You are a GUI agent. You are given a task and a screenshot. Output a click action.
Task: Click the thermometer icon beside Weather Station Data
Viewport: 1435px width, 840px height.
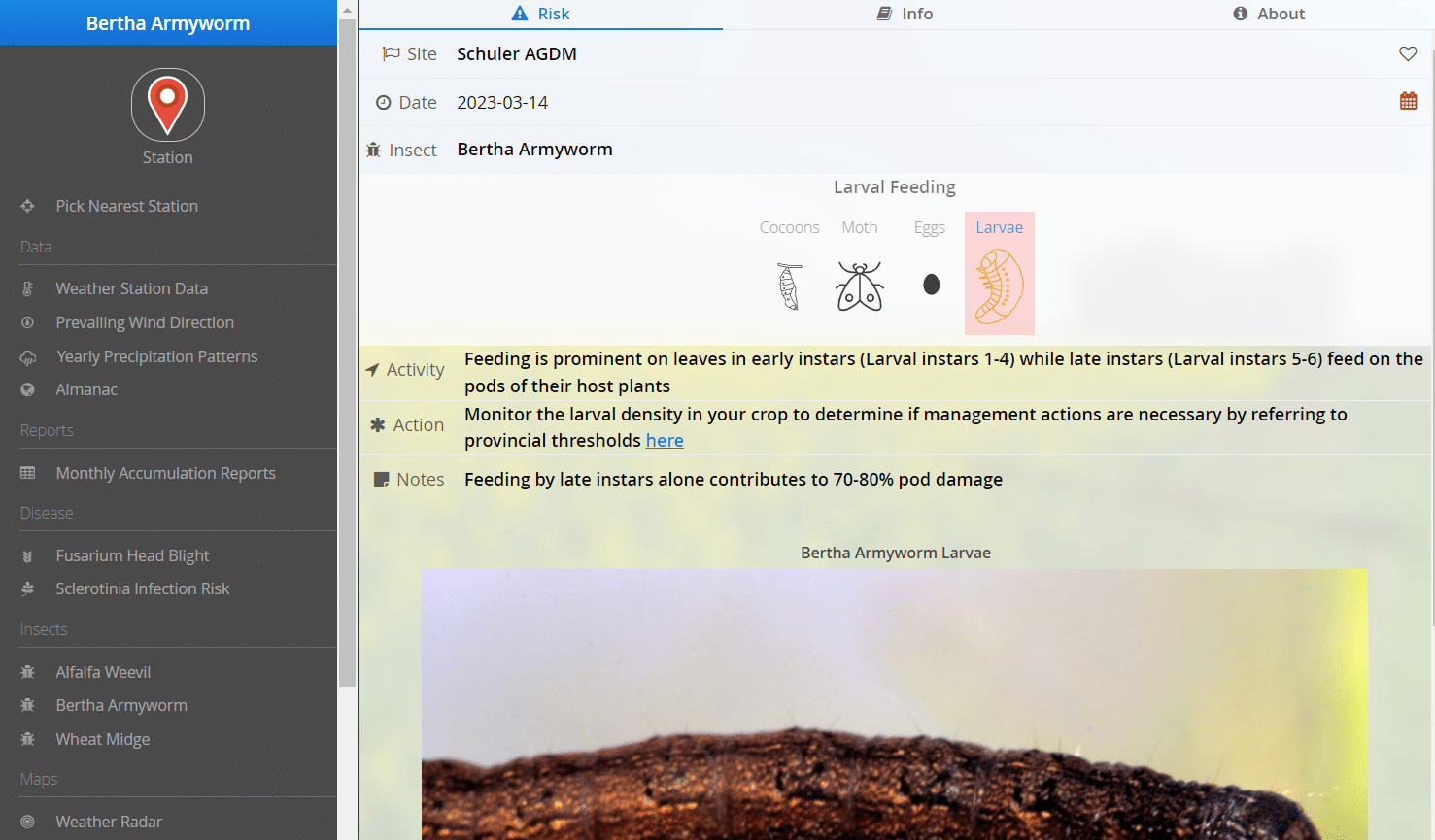coord(27,288)
